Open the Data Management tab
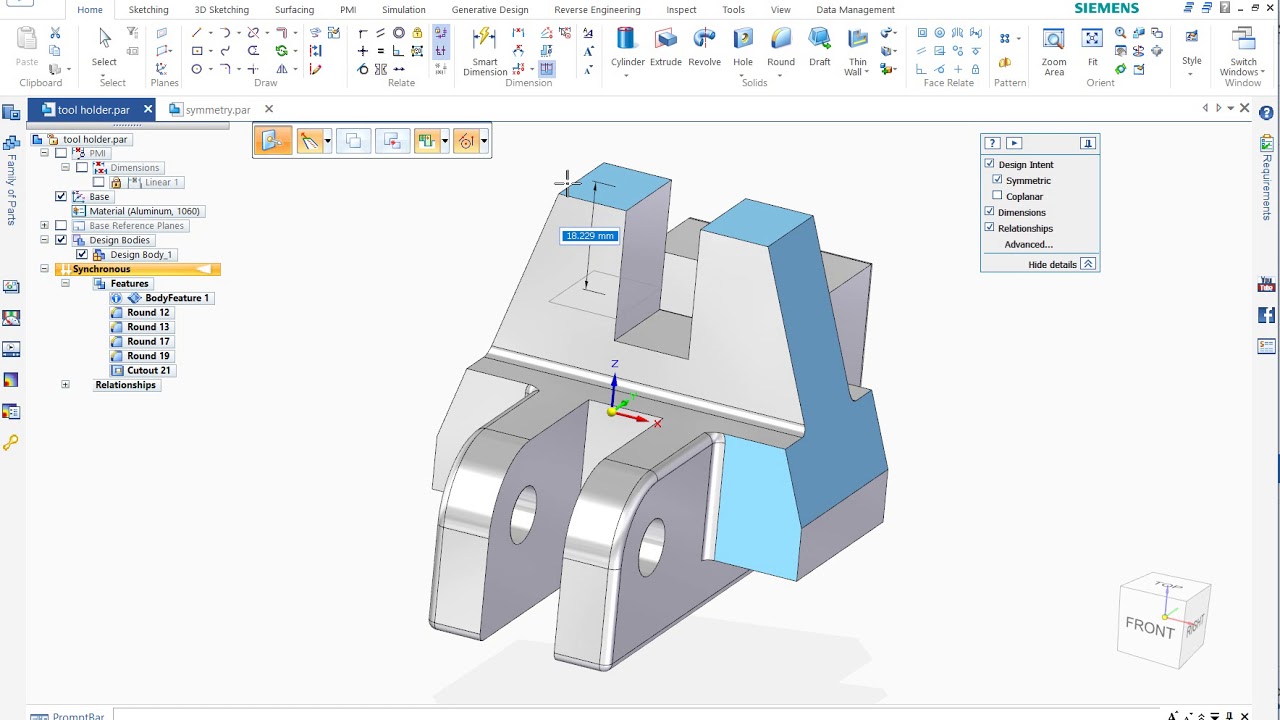The image size is (1280, 720). (855, 10)
